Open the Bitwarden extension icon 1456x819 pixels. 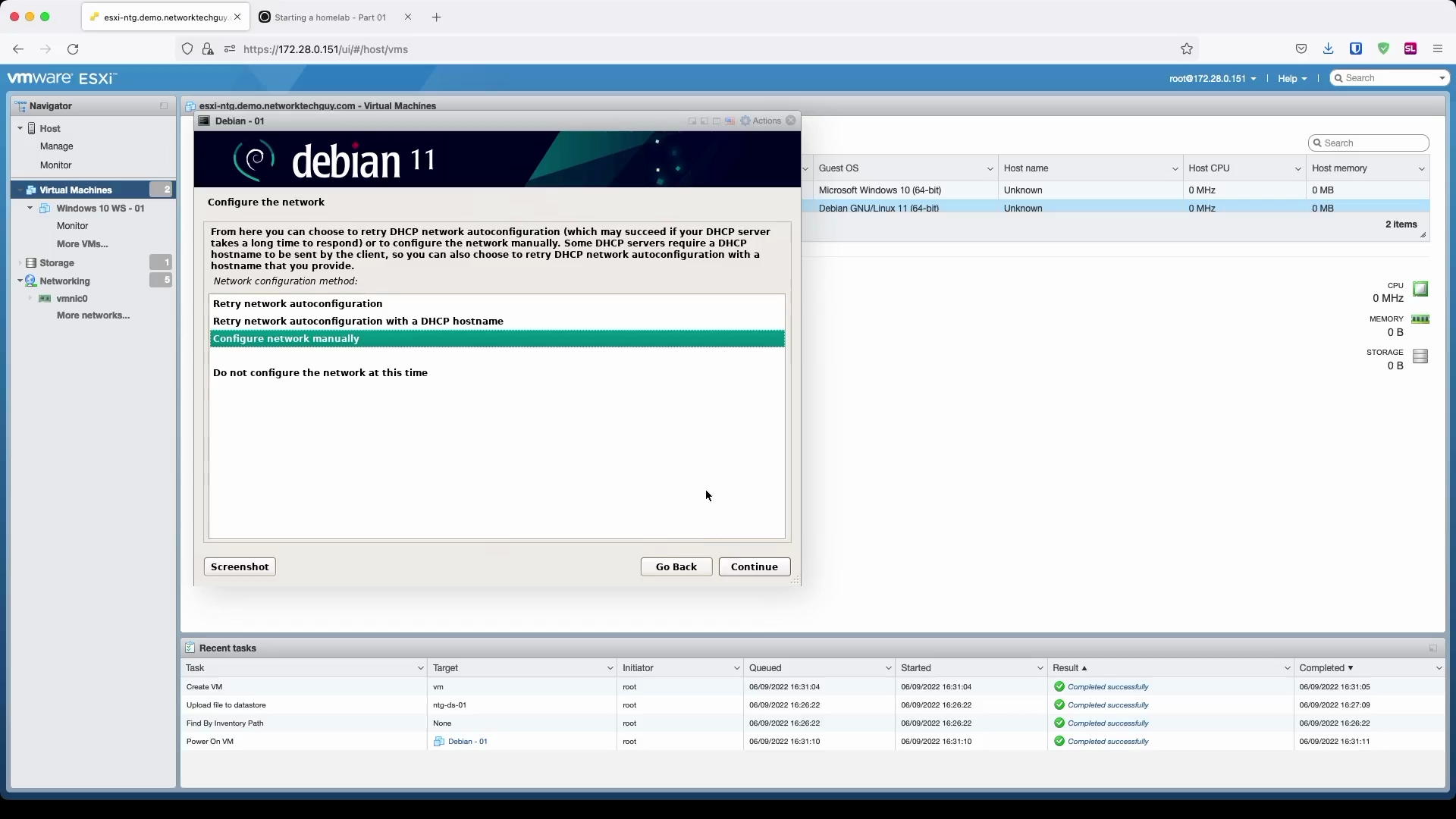coord(1356,49)
